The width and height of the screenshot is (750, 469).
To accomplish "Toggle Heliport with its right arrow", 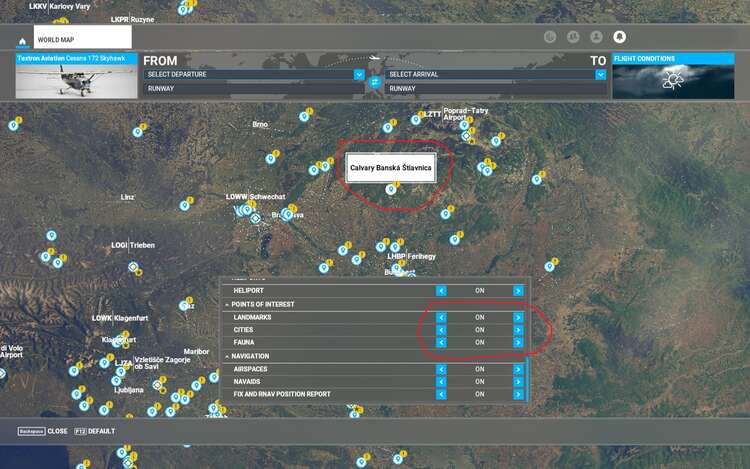I will (518, 291).
